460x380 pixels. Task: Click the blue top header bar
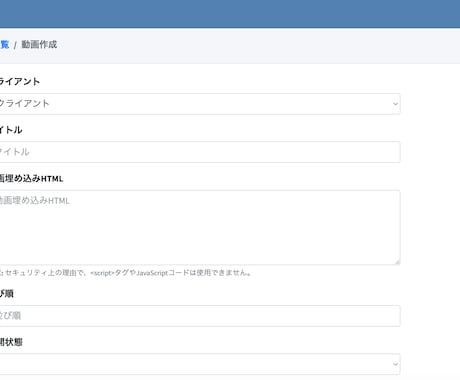[230, 14]
